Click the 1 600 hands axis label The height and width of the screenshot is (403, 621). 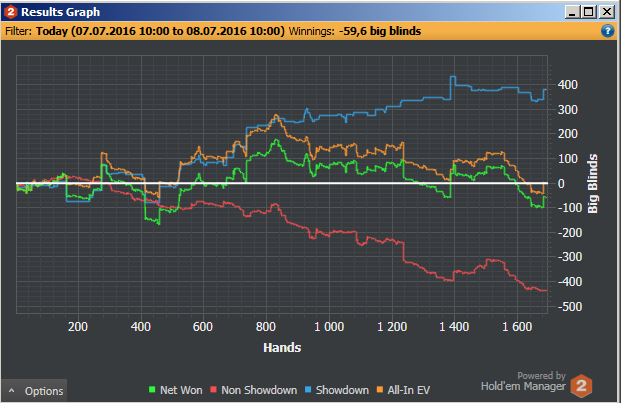click(x=517, y=327)
